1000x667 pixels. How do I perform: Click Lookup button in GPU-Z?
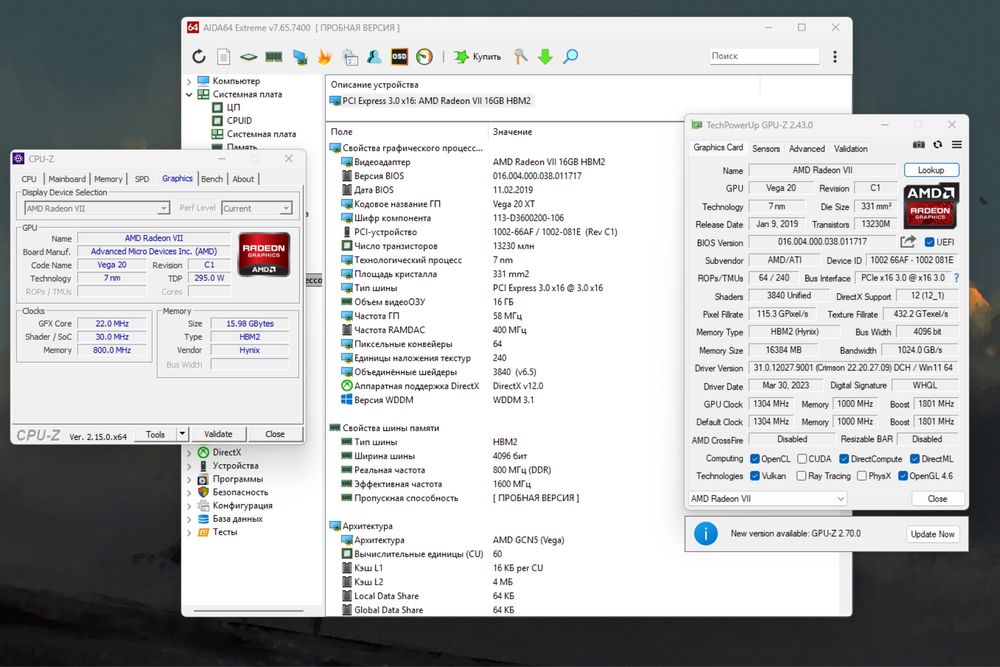point(931,170)
